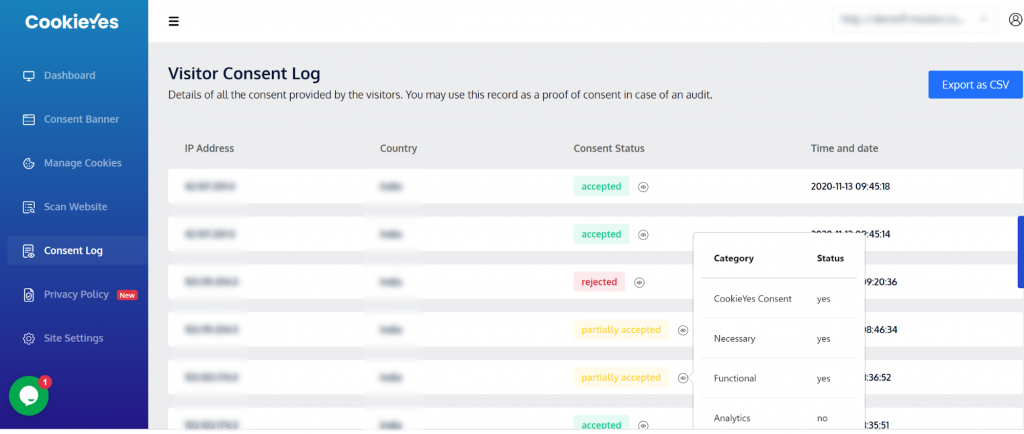Click the Manage Cookies cookie icon
The height and width of the screenshot is (434, 1024).
28,164
